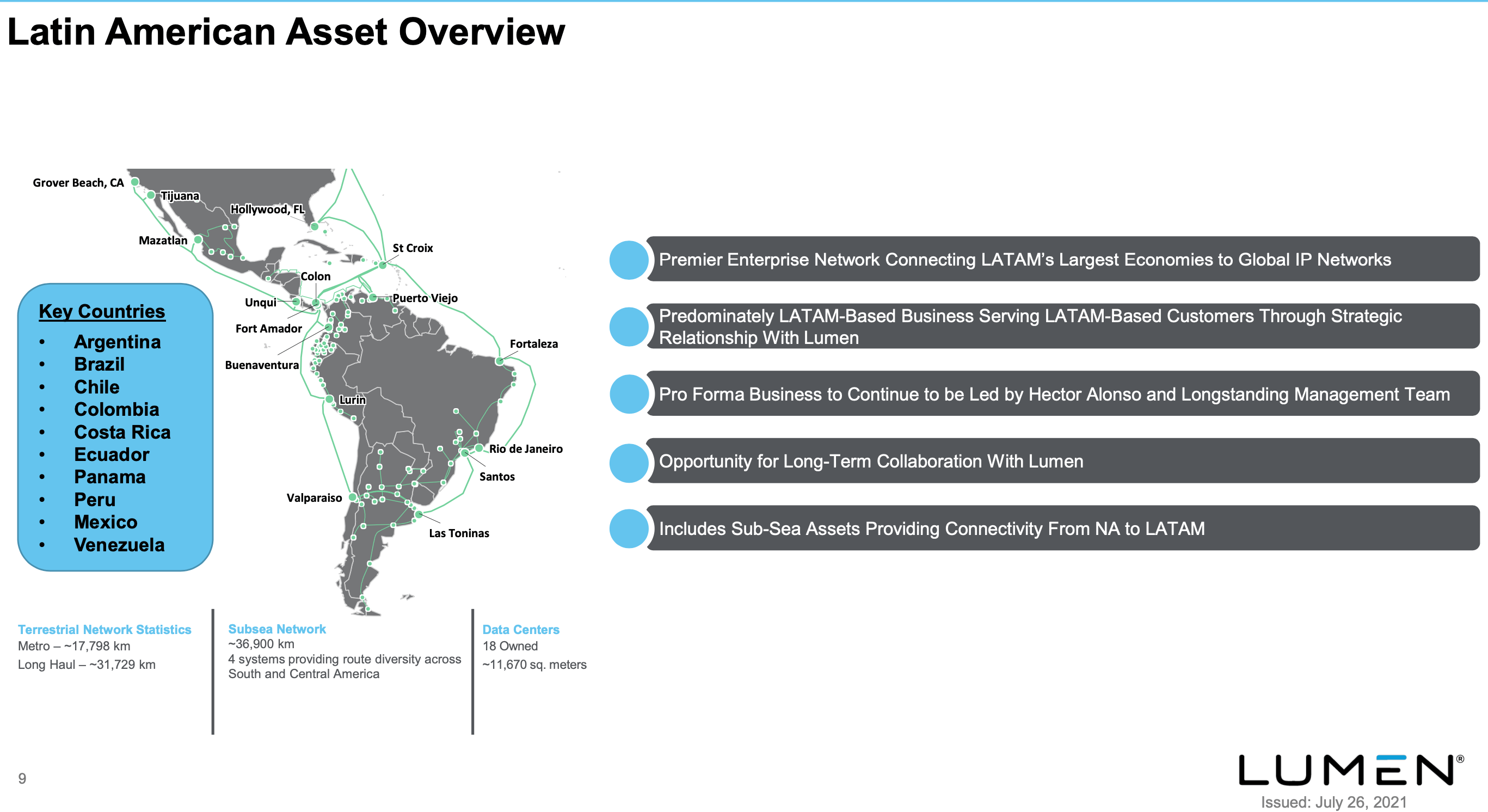Image resolution: width=1488 pixels, height=812 pixels.
Task: Select Panama in the Key Countries box
Action: pos(110,477)
